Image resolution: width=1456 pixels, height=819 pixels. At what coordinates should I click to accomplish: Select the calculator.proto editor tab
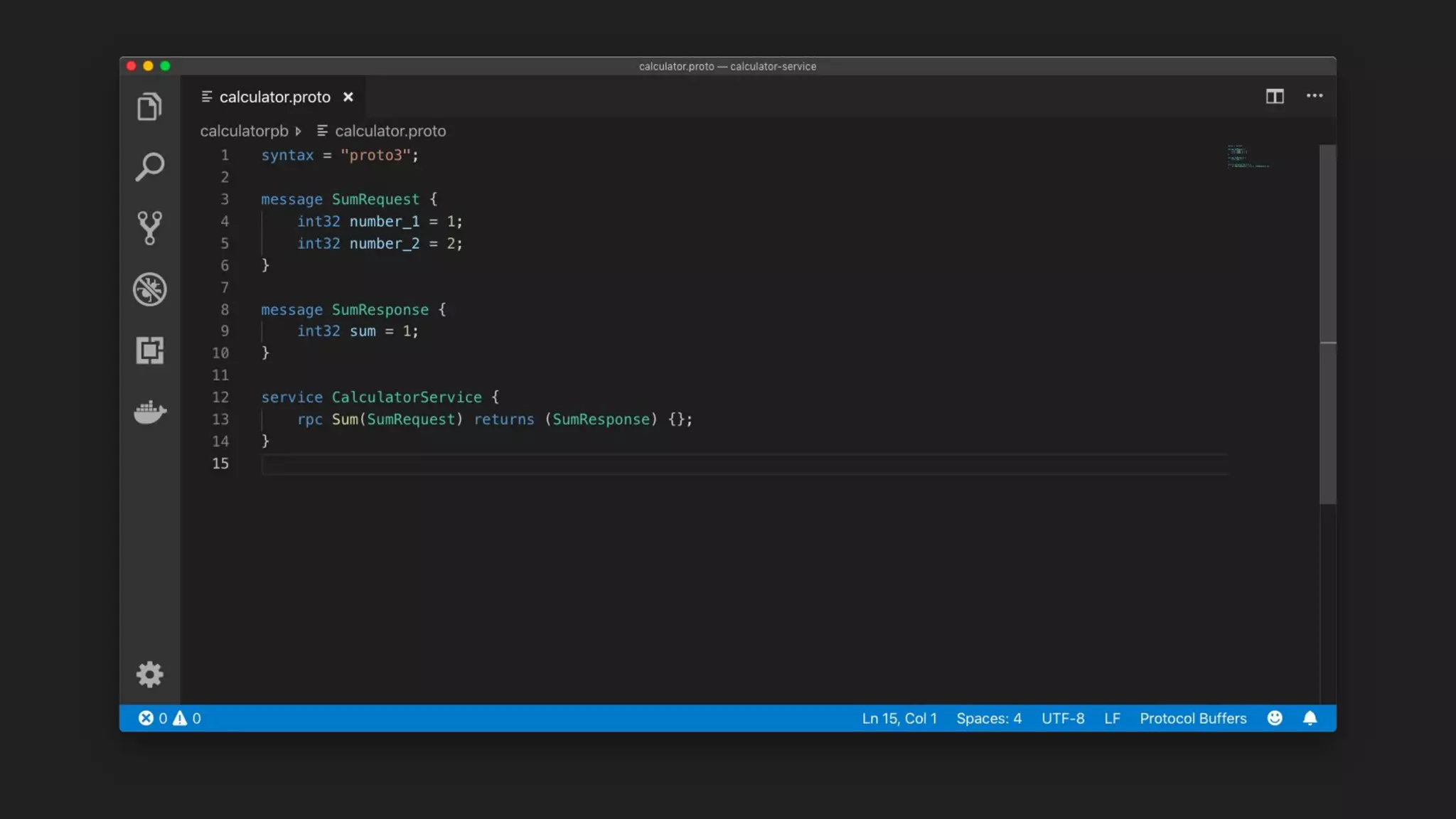click(x=274, y=97)
